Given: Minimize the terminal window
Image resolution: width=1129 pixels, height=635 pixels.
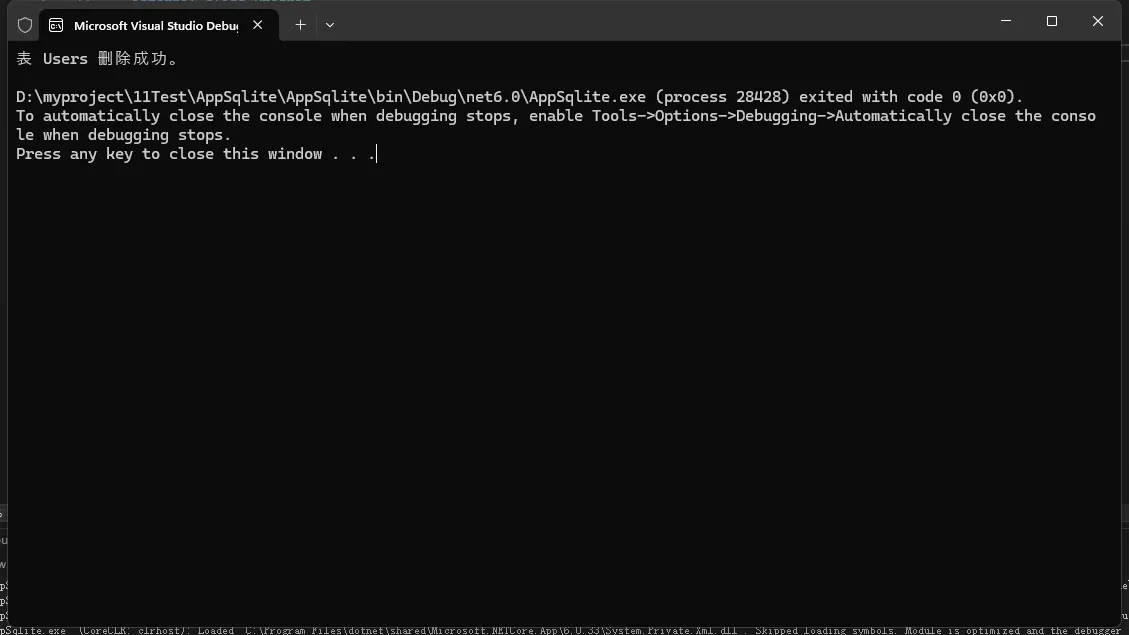Looking at the screenshot, I should (x=1006, y=22).
